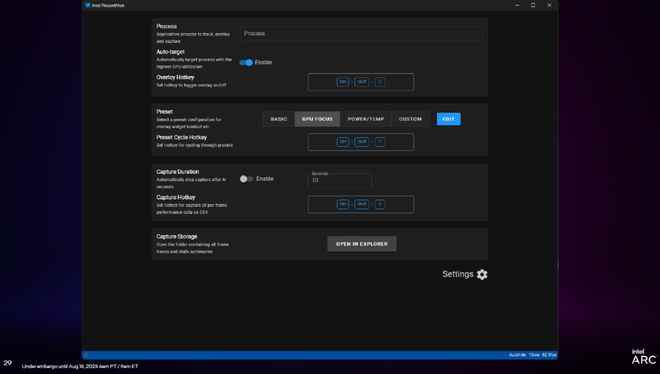Select the POWER/TEMP preset
Image resolution: width=660 pixels, height=374 pixels.
click(x=366, y=119)
